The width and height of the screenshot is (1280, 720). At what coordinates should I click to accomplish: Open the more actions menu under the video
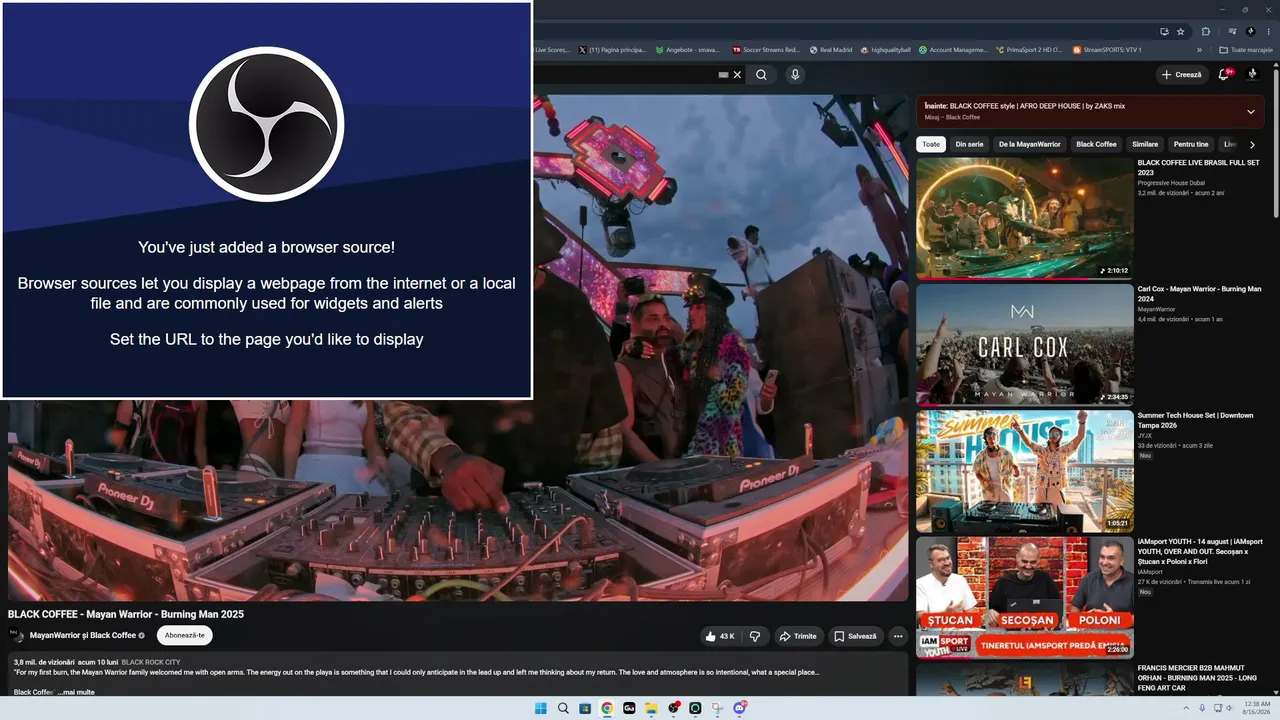pyautogui.click(x=898, y=636)
